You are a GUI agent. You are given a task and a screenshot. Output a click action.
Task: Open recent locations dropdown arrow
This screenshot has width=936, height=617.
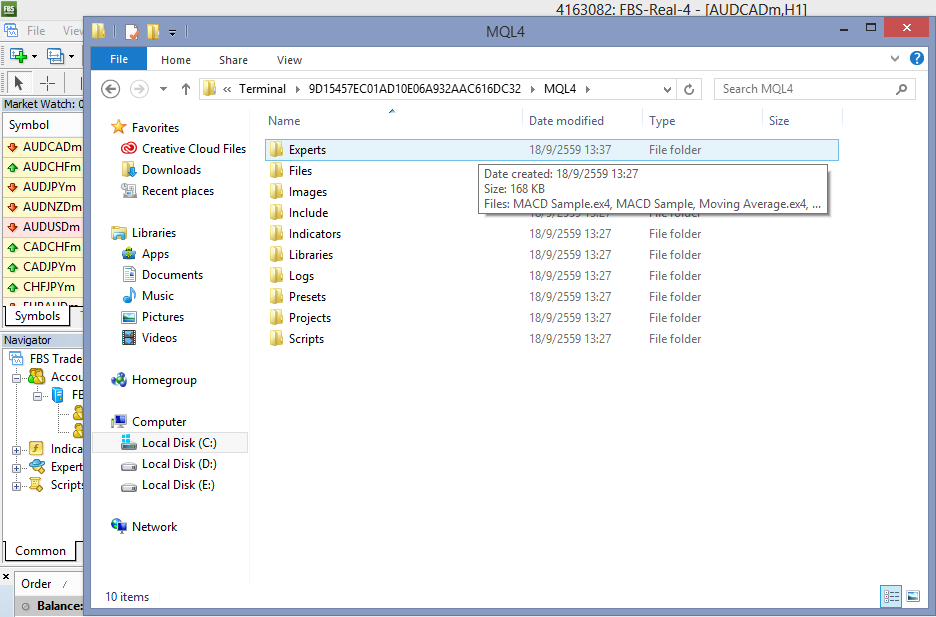(163, 89)
